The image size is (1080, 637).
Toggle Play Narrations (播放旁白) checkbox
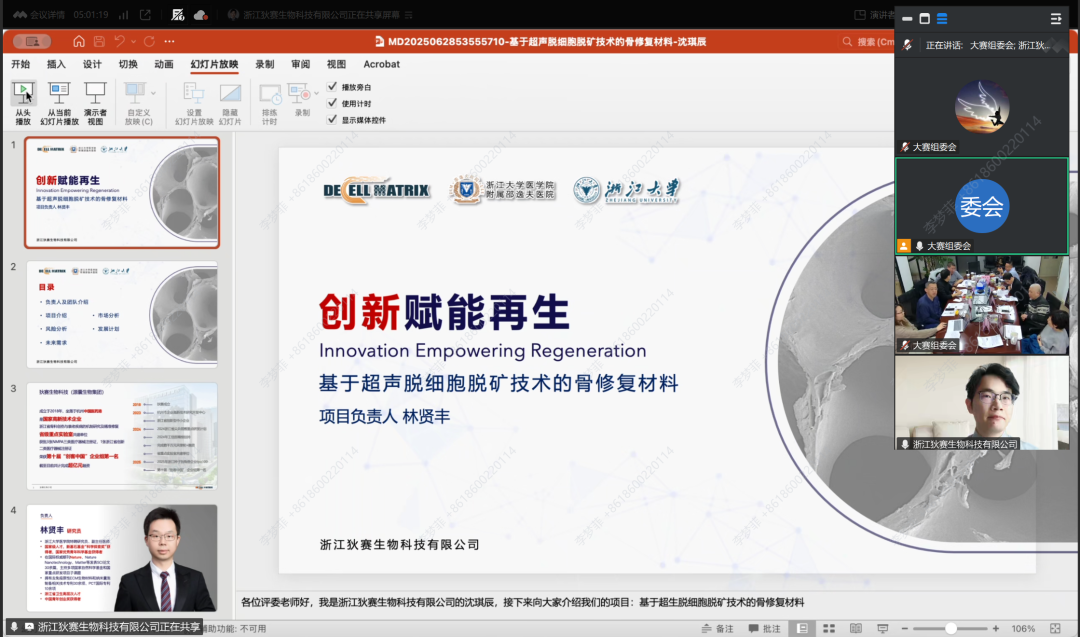[x=332, y=87]
